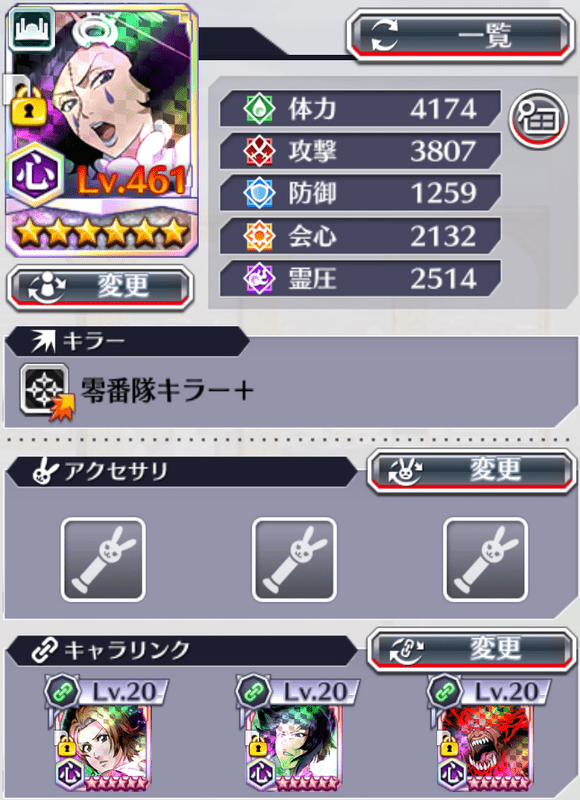Select the first empty accessory slot

click(x=103, y=560)
